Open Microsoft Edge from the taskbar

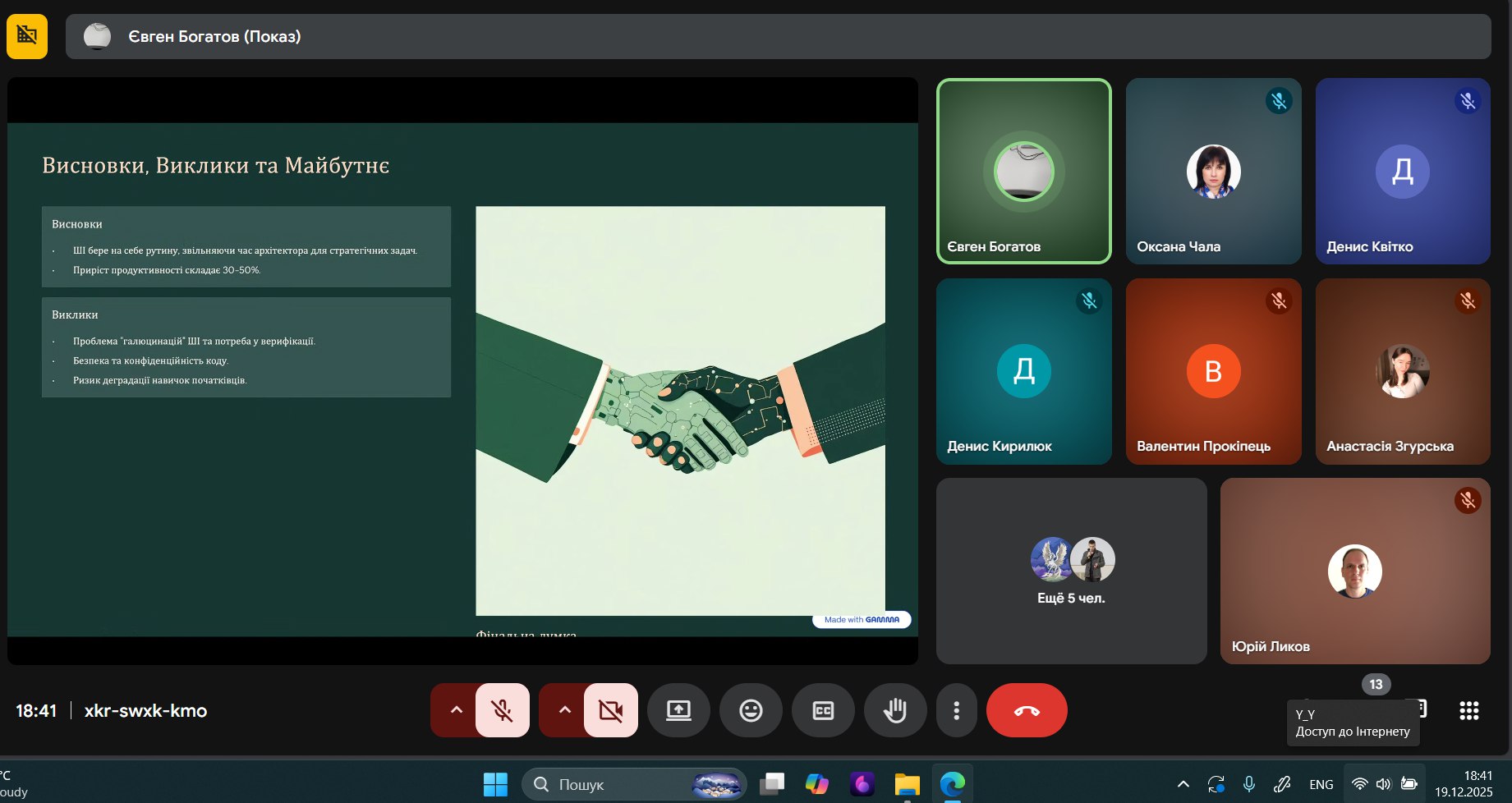(952, 784)
